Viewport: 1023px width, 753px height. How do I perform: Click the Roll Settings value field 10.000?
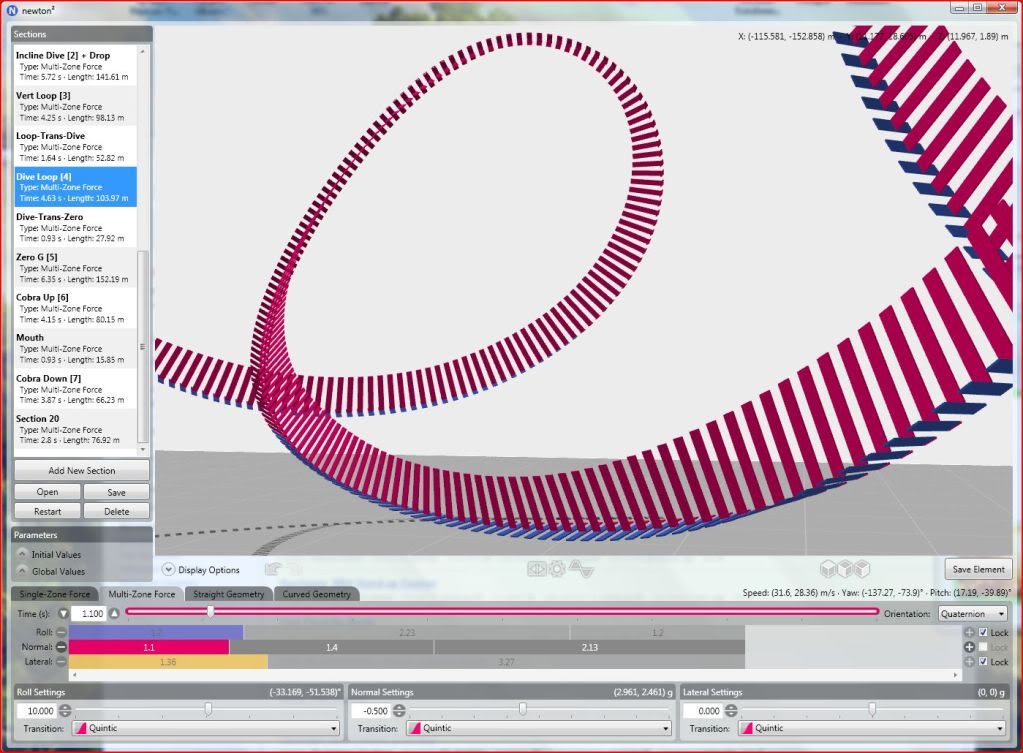click(37, 711)
